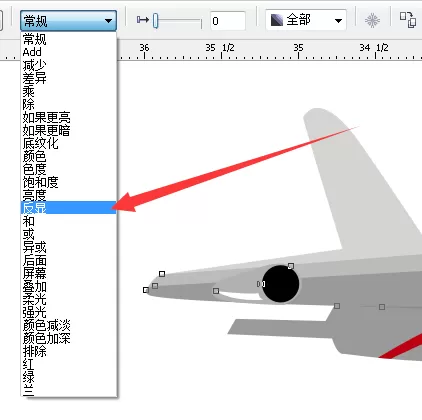The height and width of the screenshot is (420, 422).
Task: Select 排除 blend mode
Action: pyautogui.click(x=69, y=351)
